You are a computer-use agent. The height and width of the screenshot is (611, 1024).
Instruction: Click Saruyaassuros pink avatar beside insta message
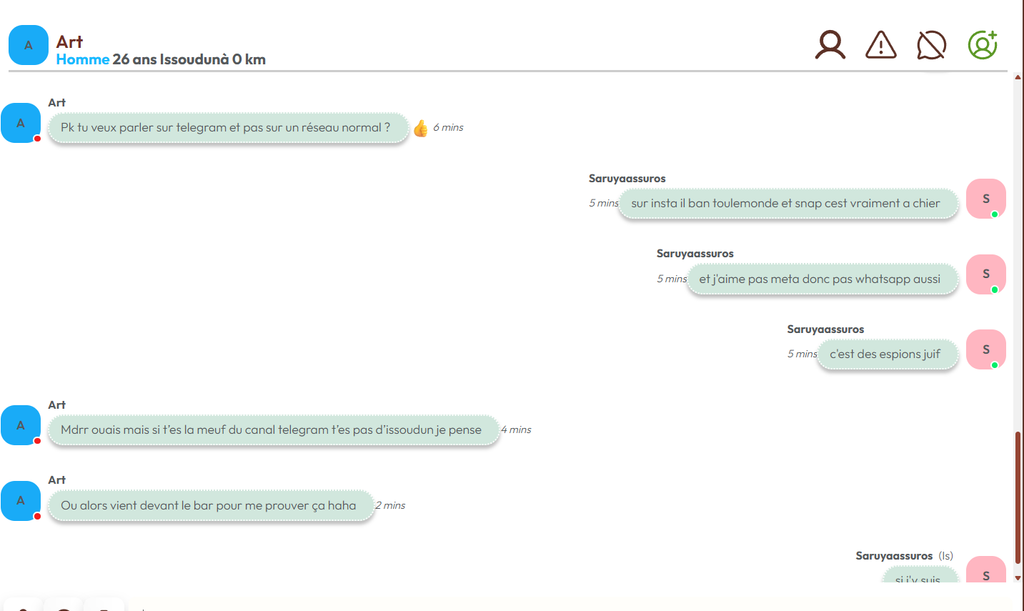[x=985, y=198]
